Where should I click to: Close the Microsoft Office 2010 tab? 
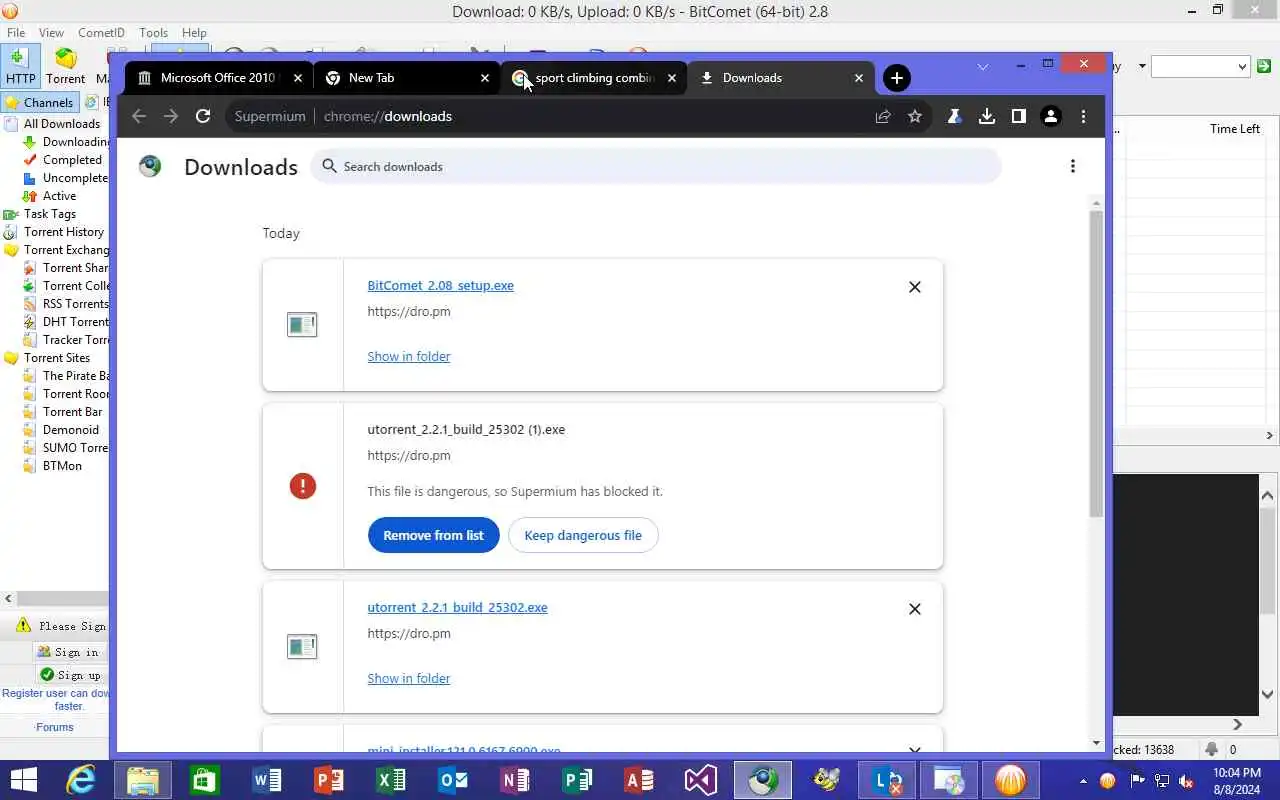click(x=297, y=78)
